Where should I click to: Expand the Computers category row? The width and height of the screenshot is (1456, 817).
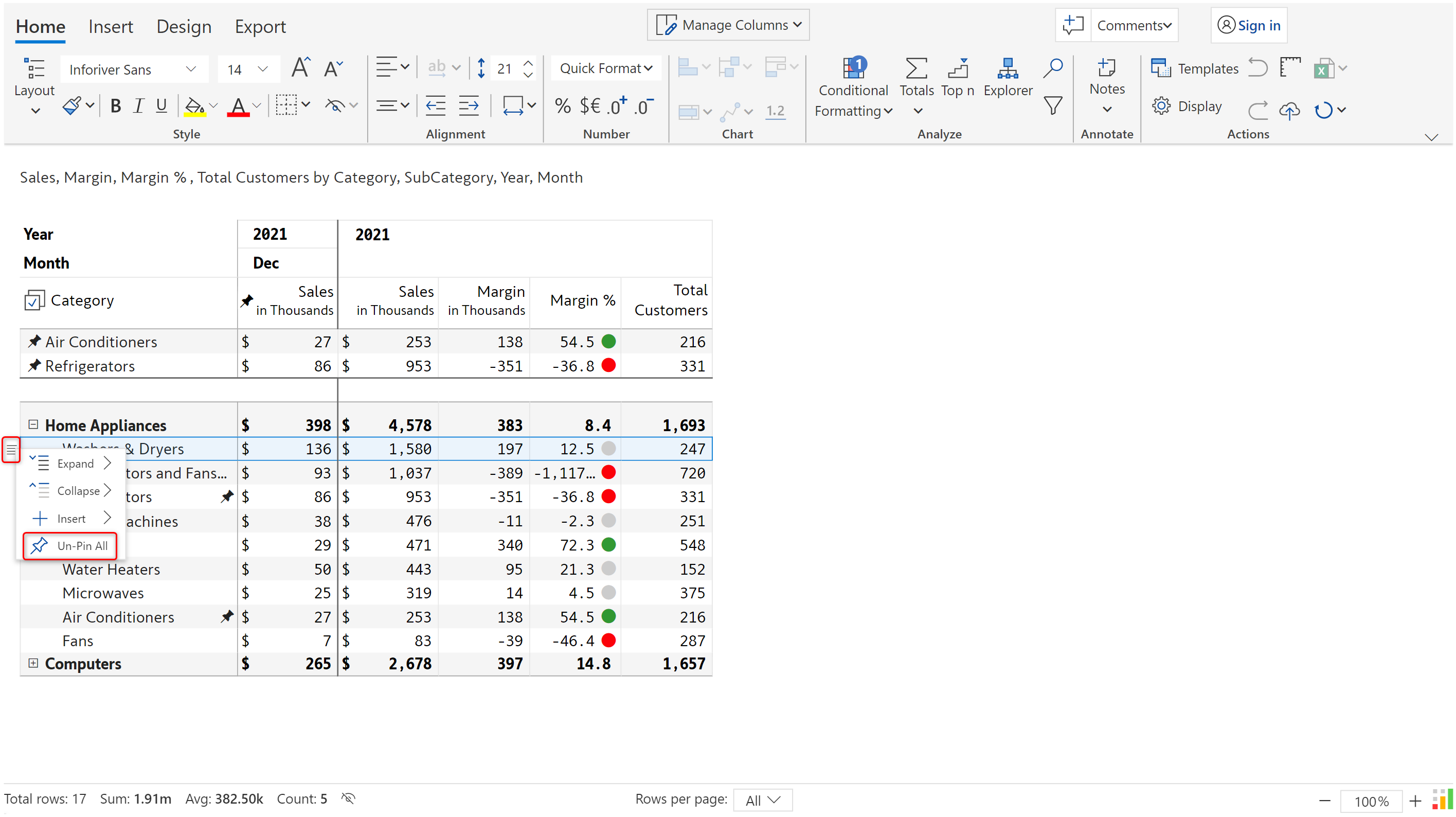[33, 663]
